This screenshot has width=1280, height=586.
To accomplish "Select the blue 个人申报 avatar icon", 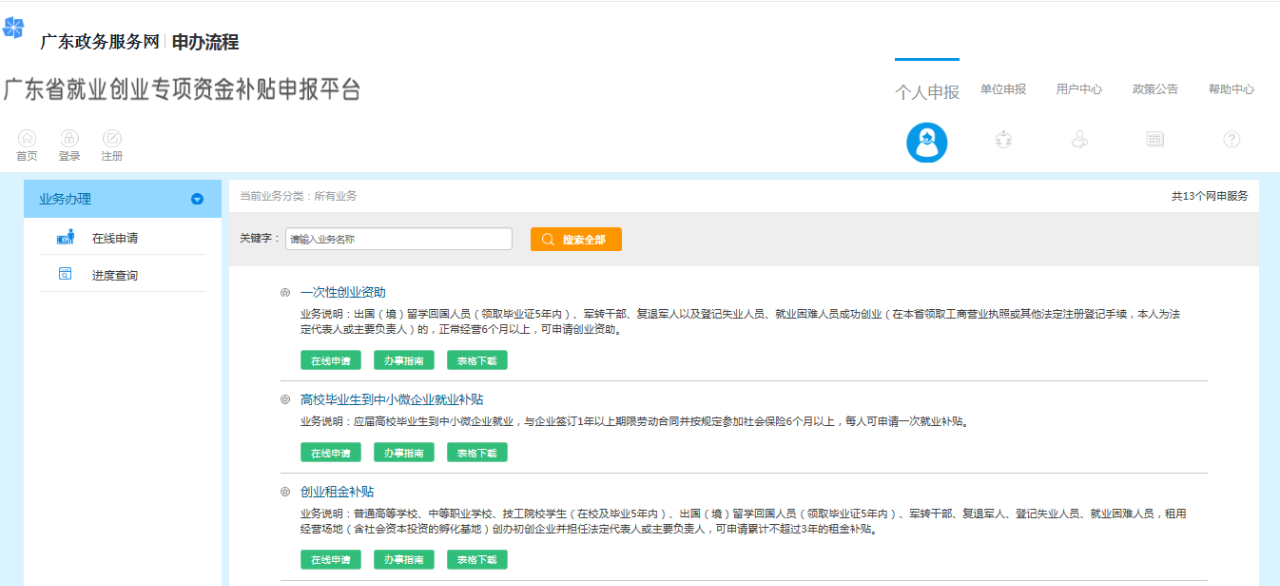I will (x=927, y=141).
